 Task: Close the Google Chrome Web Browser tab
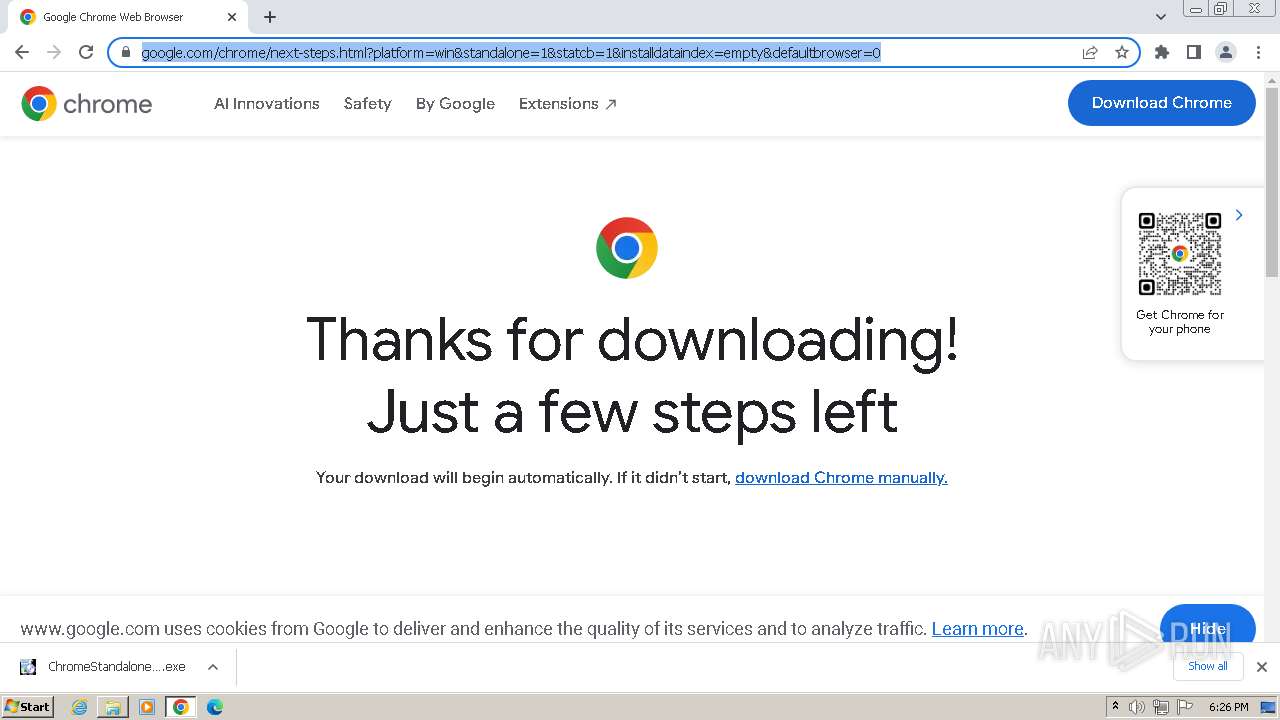click(x=232, y=17)
